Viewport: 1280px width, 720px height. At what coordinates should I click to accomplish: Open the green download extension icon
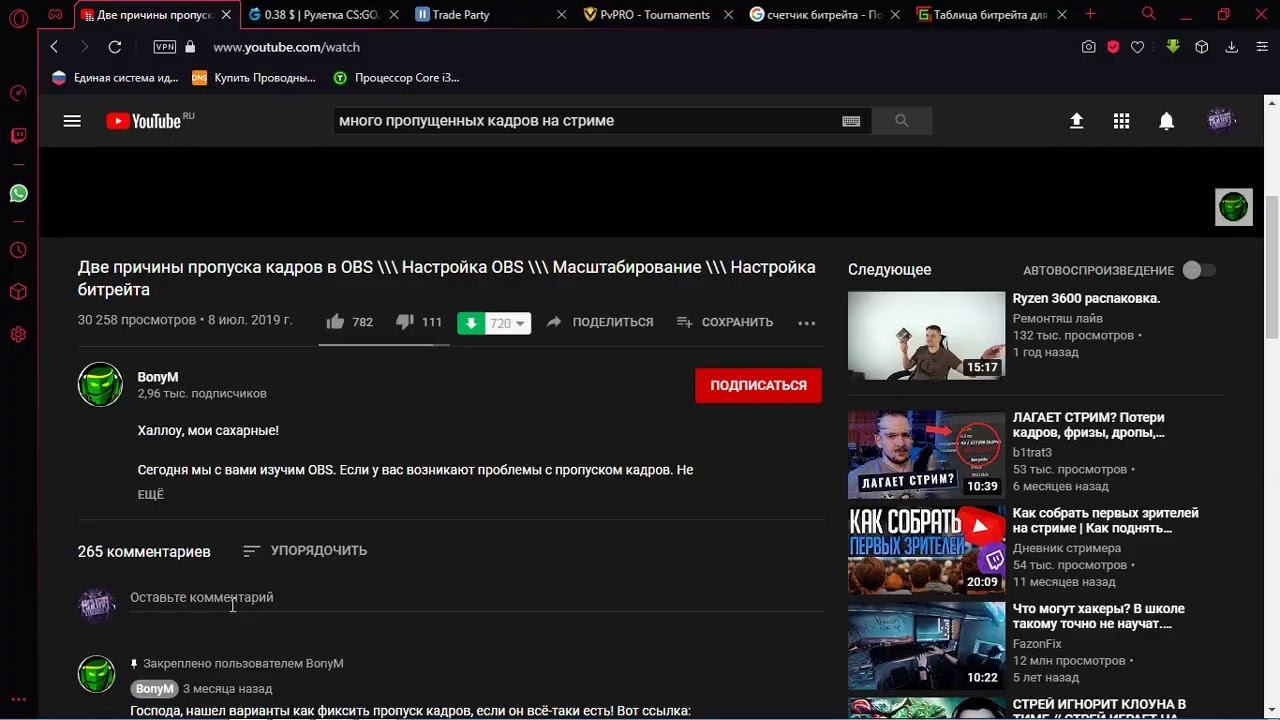pos(1173,46)
